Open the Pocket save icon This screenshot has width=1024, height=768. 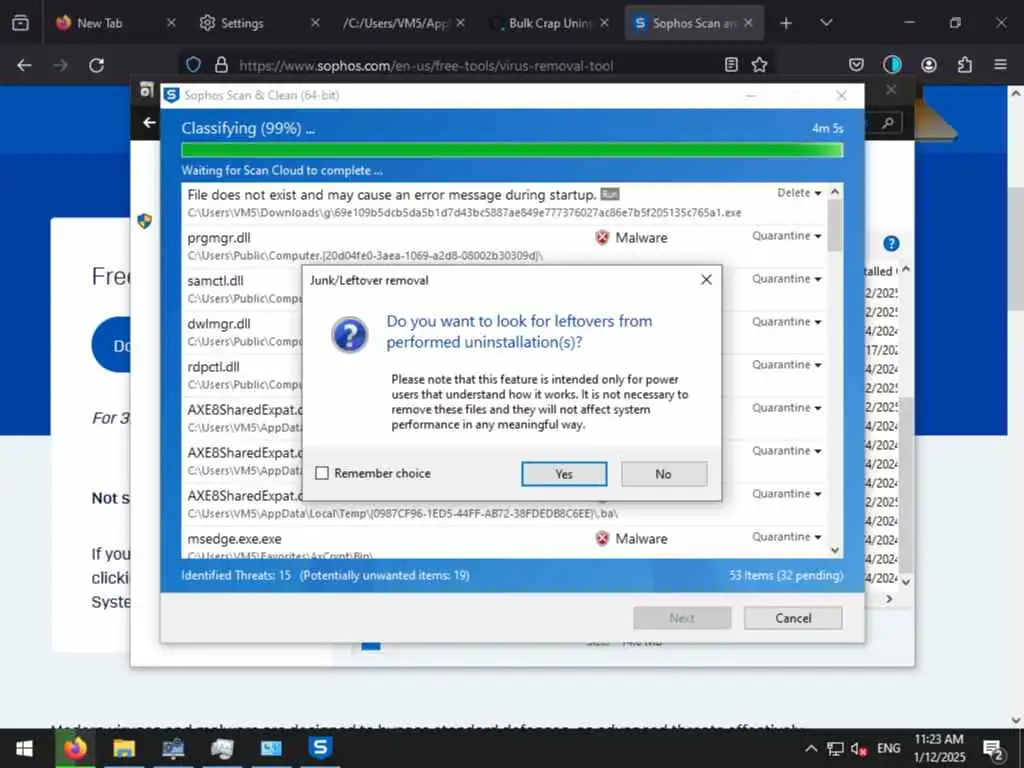(x=856, y=65)
